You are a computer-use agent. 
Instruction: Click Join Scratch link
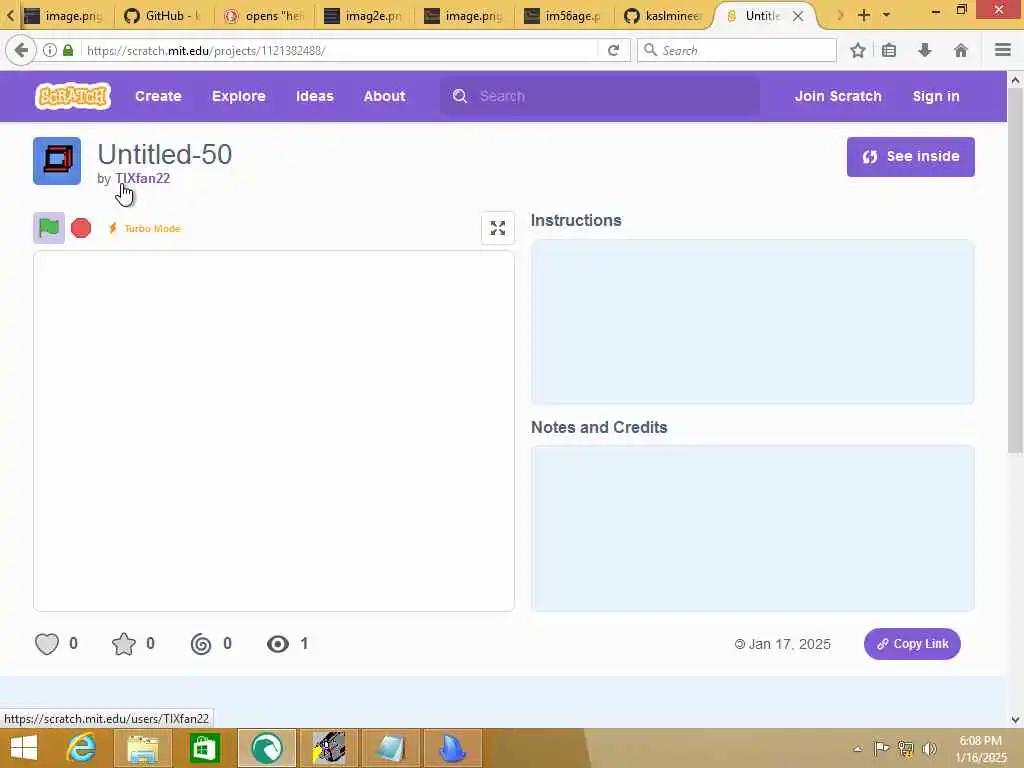[838, 96]
